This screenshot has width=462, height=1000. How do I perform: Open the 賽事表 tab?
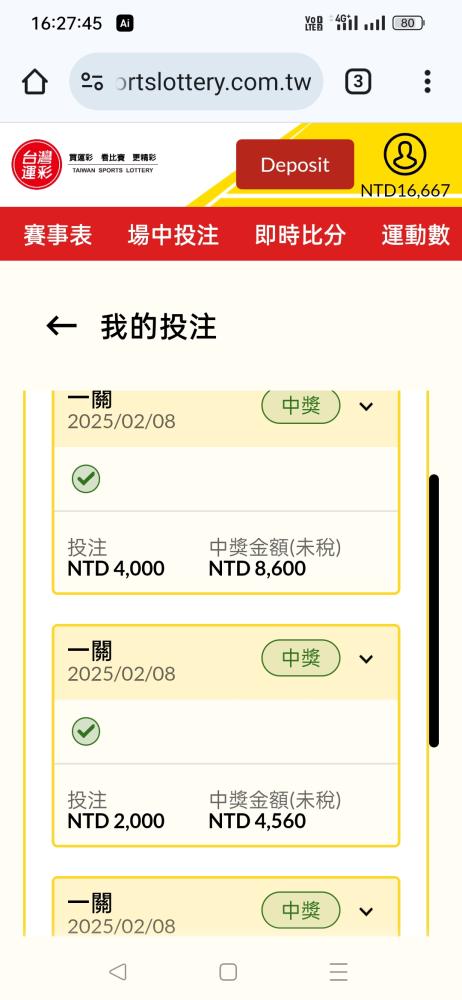tap(58, 235)
